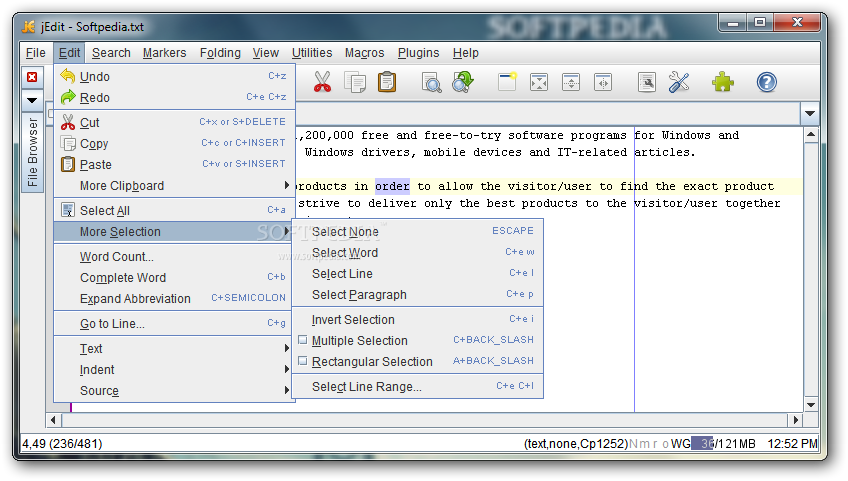Click the (text,none,Cp1252) mode status text
848x481 pixels.
click(576, 444)
